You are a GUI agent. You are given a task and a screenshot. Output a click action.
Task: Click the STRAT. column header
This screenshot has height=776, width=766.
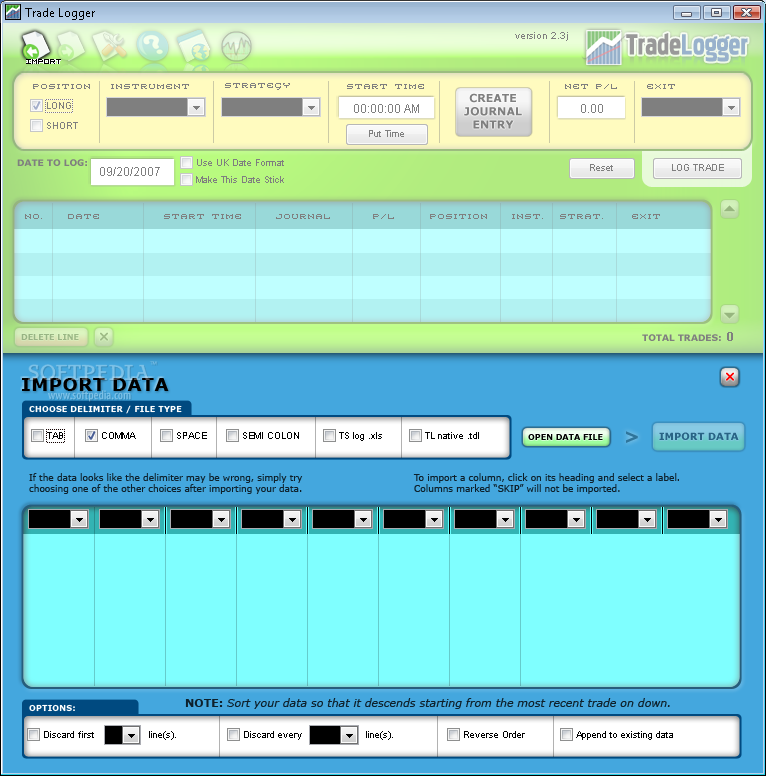click(x=582, y=216)
